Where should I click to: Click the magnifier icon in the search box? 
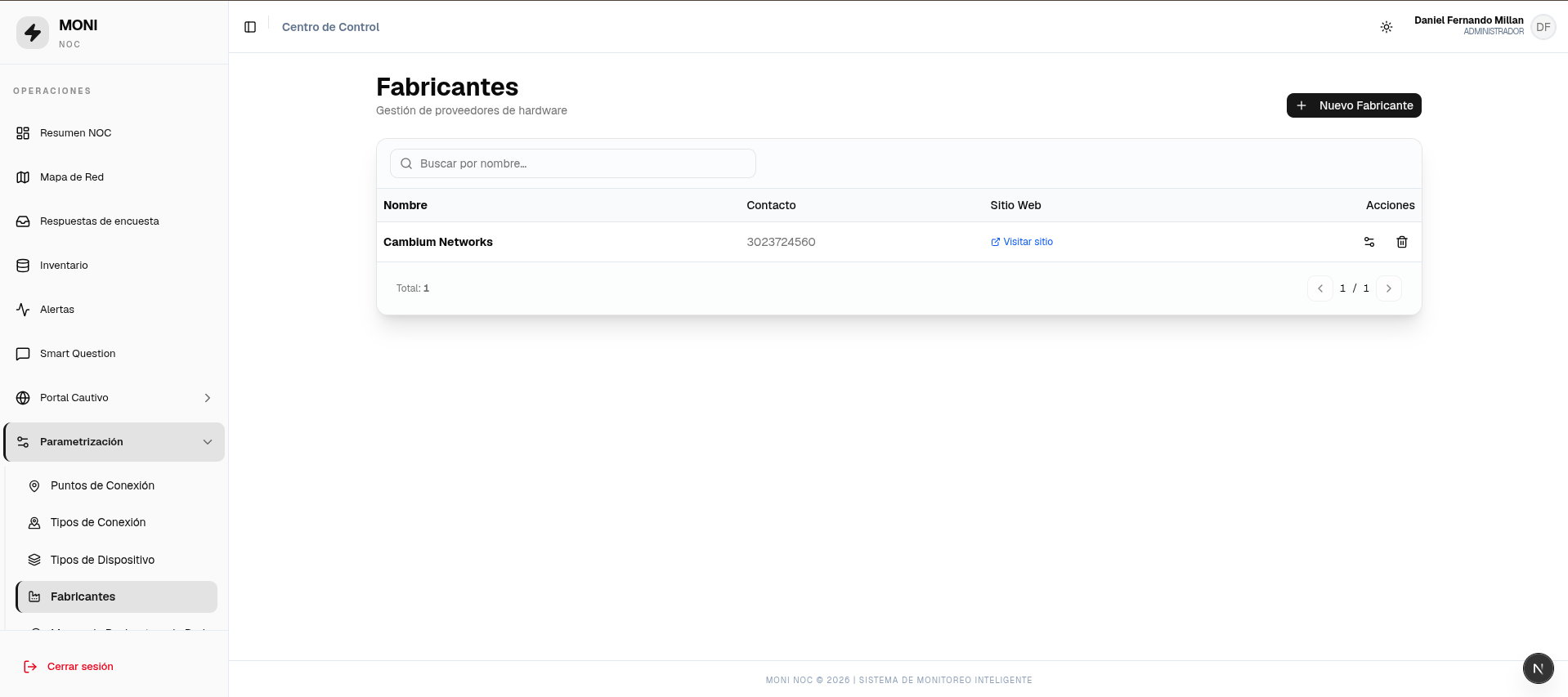(x=406, y=163)
